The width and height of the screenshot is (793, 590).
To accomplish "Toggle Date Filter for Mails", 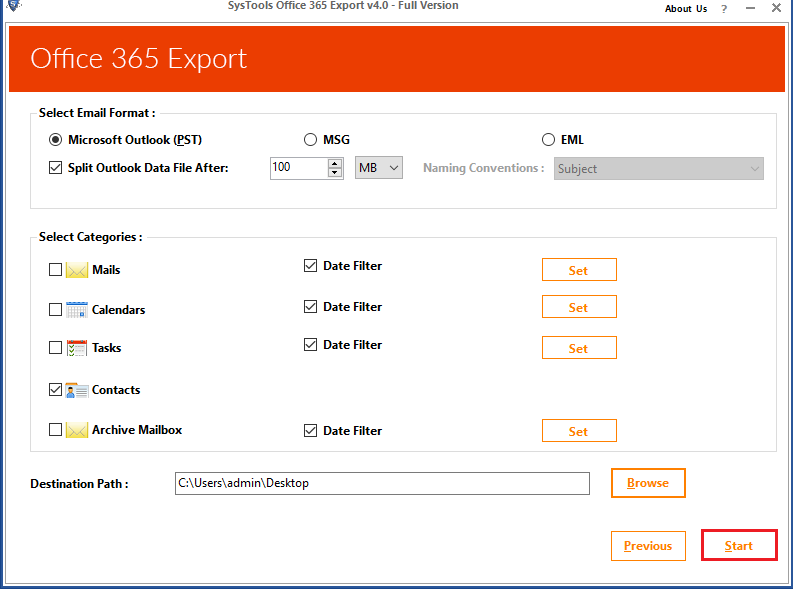I will point(311,266).
